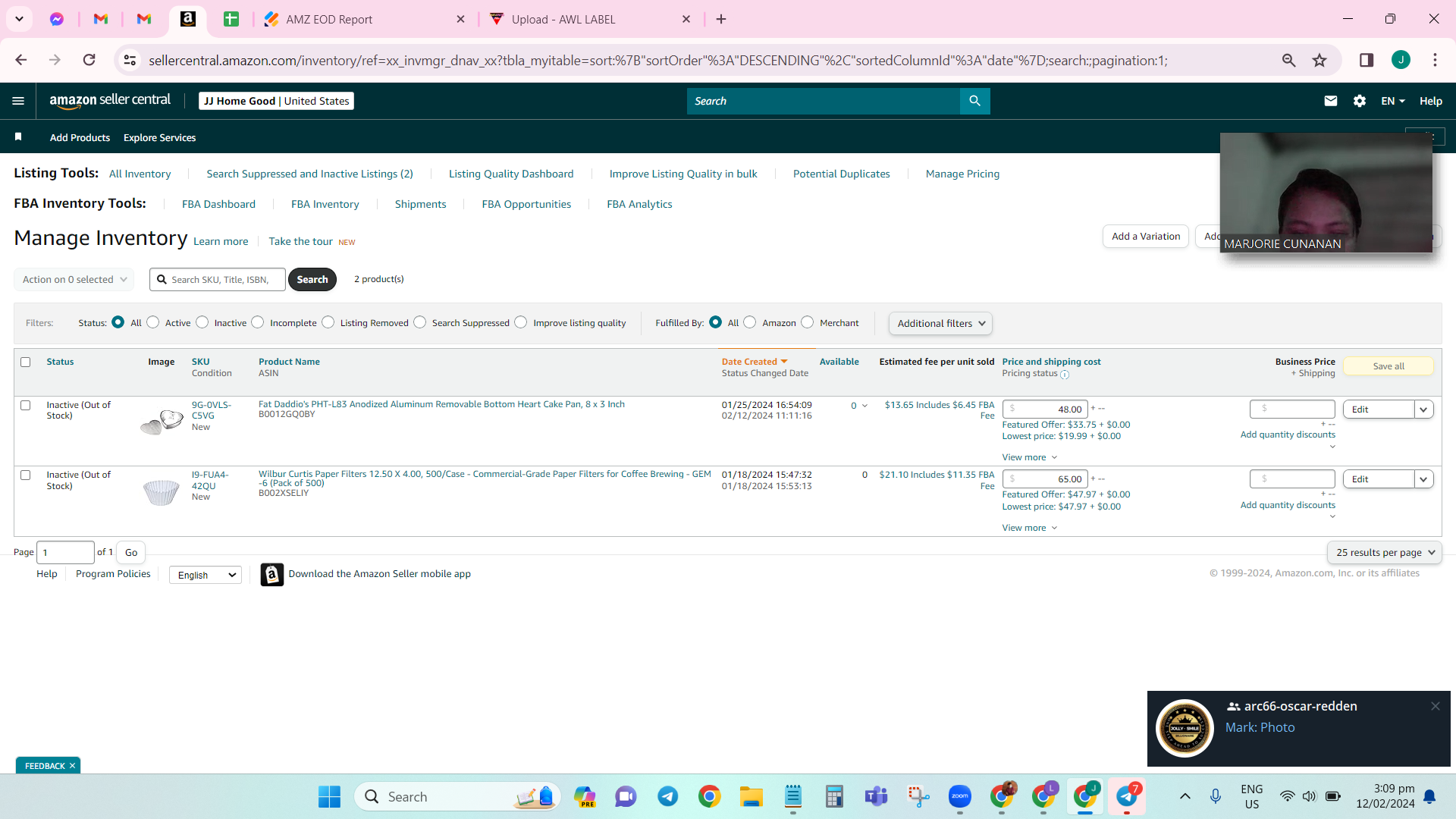
Task: Open the EN language selector
Action: pyautogui.click(x=1393, y=101)
